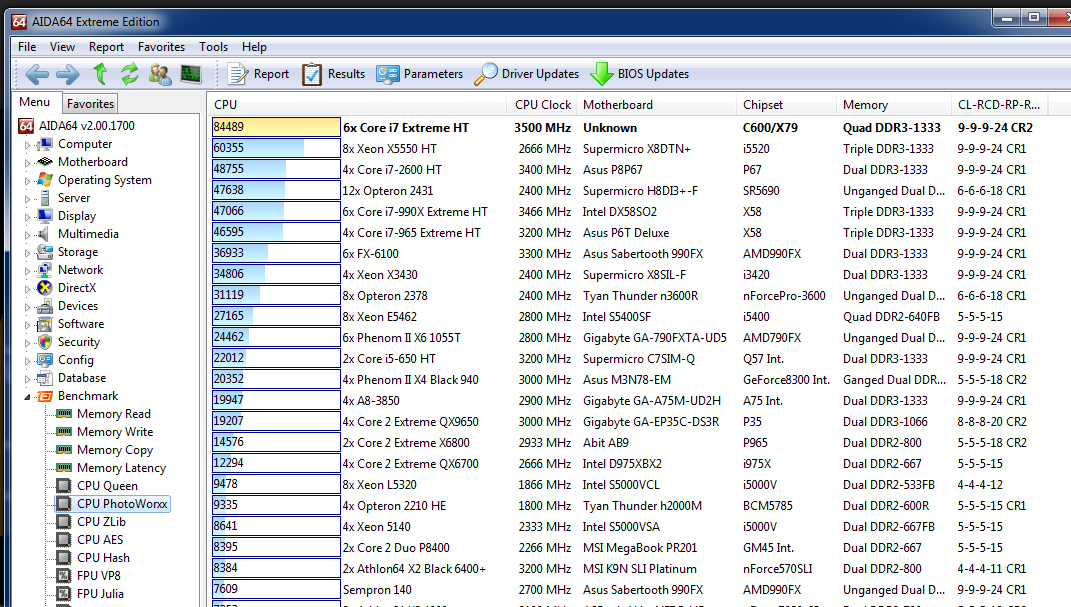Select the Memory Write benchmark
Image resolution: width=1071 pixels, height=607 pixels.
click(115, 432)
